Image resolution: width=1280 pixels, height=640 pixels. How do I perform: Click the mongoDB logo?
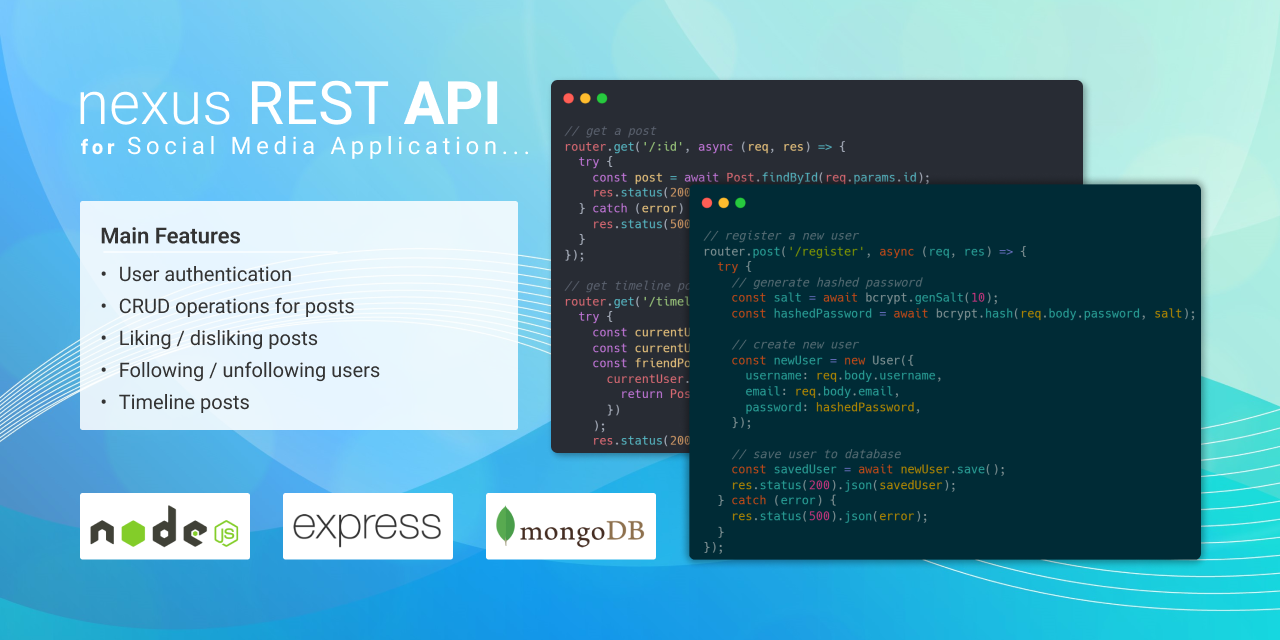[x=571, y=526]
